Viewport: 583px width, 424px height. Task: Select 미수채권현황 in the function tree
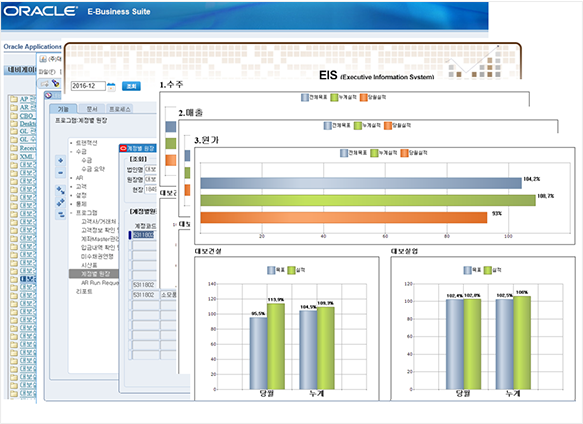(97, 256)
